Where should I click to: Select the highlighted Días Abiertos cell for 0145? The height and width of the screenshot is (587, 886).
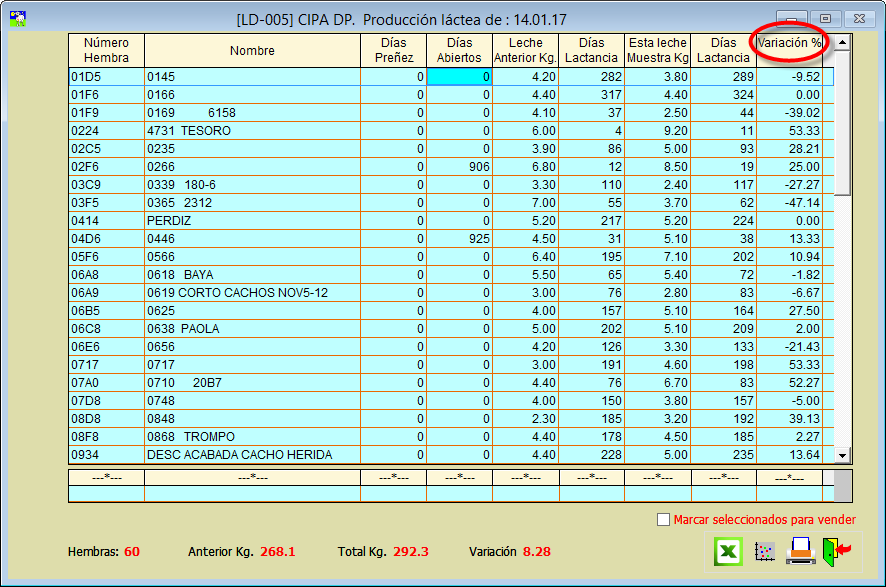(459, 77)
